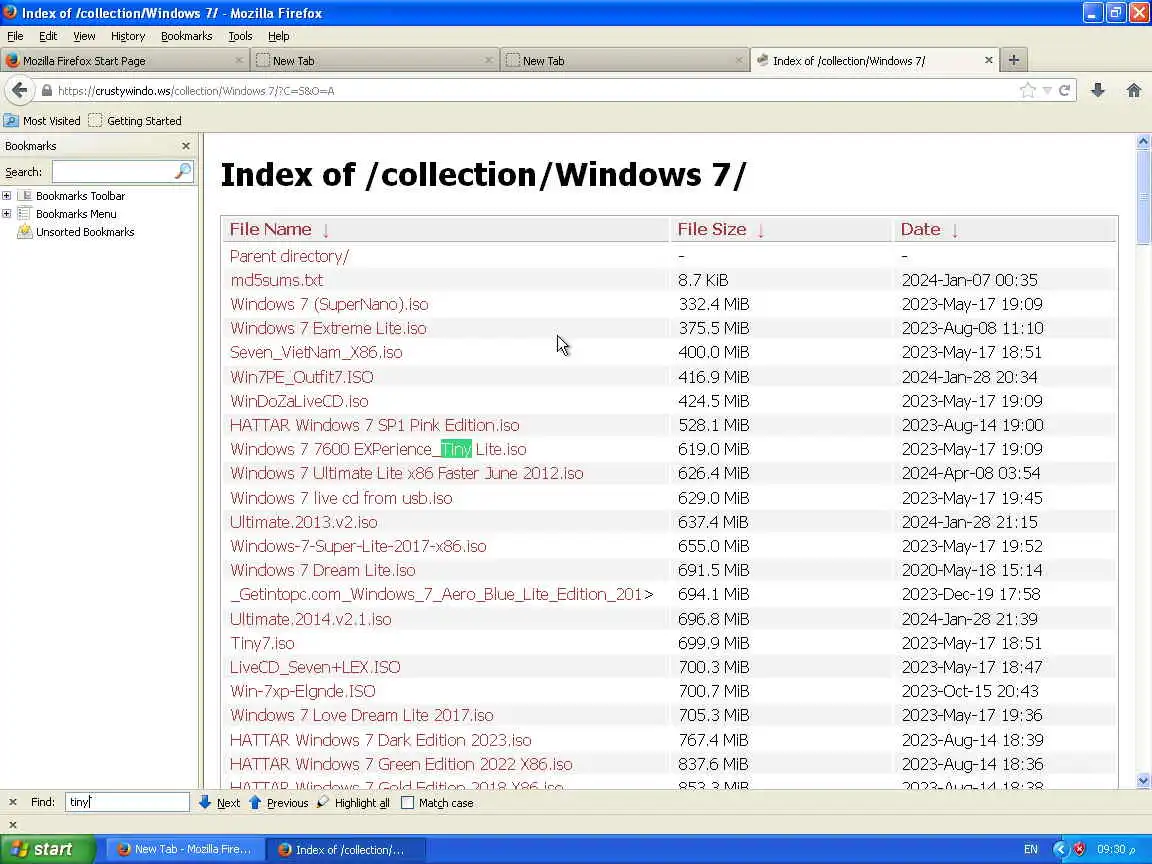Click the page scrollbar up arrow
The image size is (1152, 864).
tap(1143, 141)
